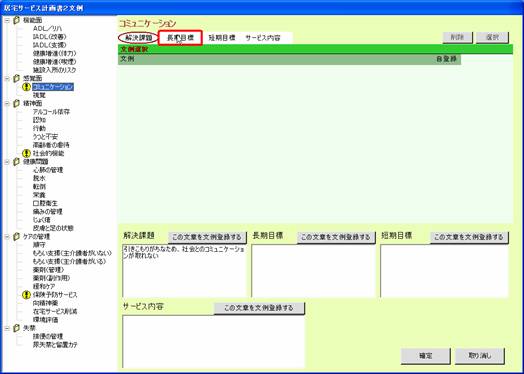The width and height of the screenshot is (524, 374).
Task: Switch to the 短期目標 tab
Action: point(222,38)
